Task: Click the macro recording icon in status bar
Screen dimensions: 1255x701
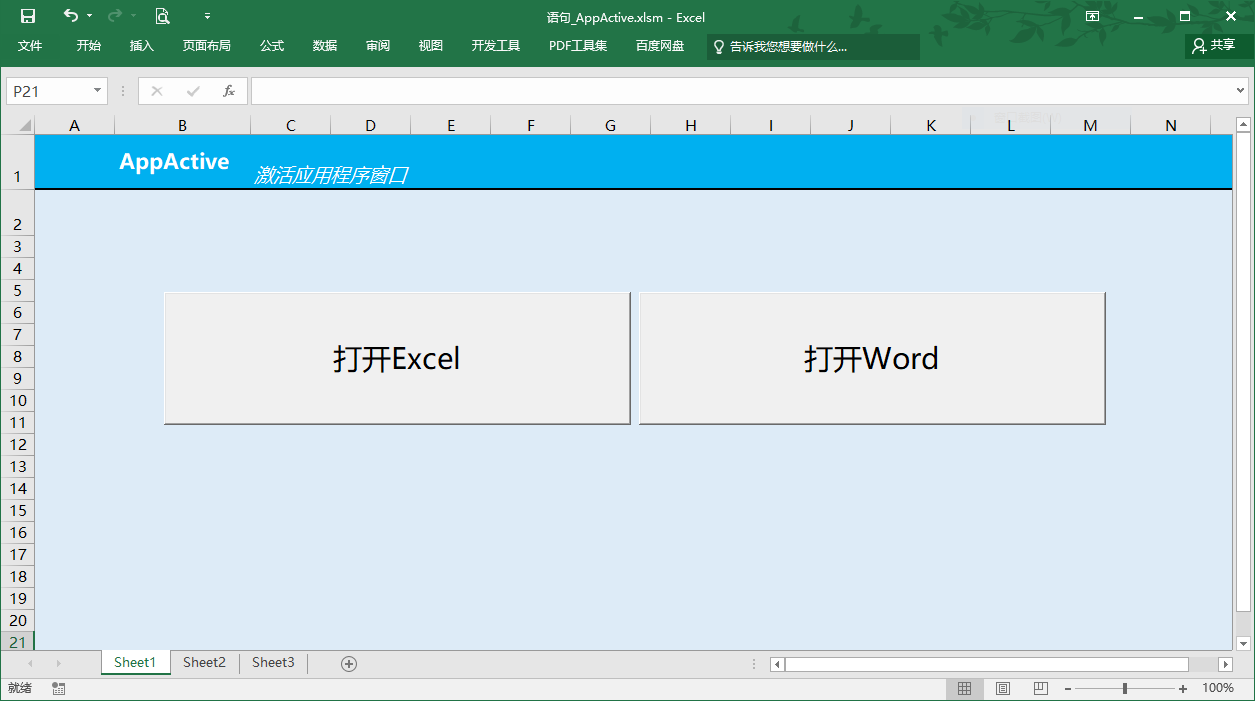Action: [58, 688]
